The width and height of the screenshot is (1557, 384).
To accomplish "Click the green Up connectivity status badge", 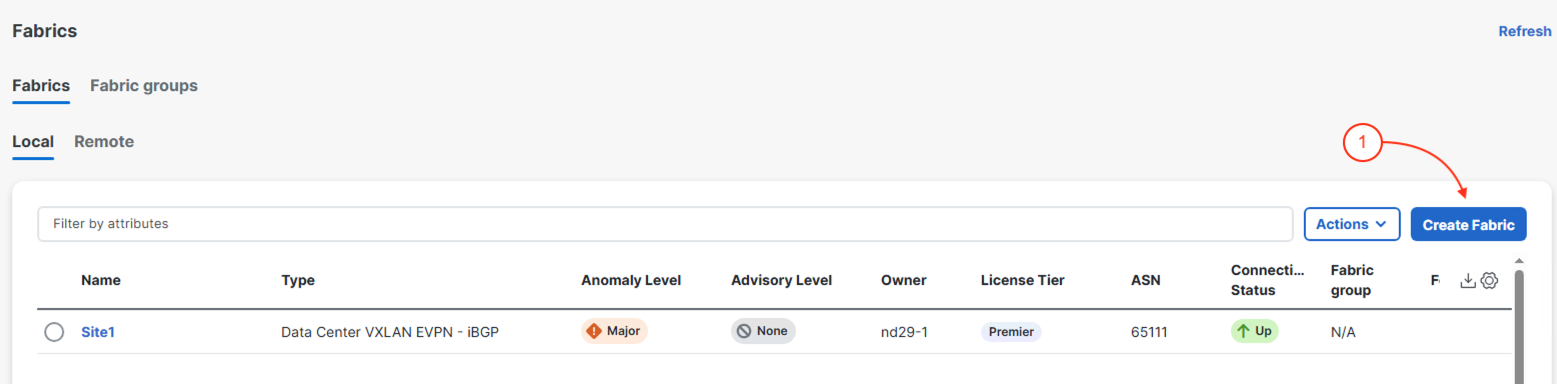I will tap(1254, 331).
